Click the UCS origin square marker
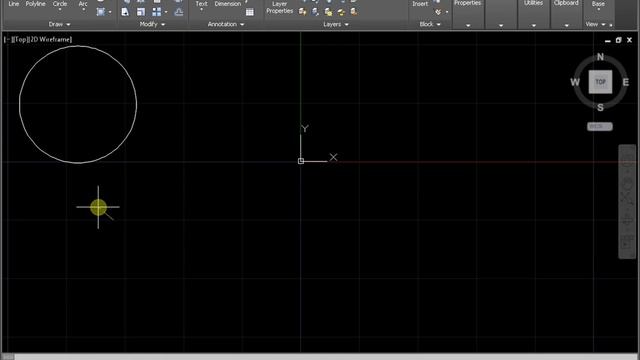Screen dimensions: 640x360 [301, 161]
